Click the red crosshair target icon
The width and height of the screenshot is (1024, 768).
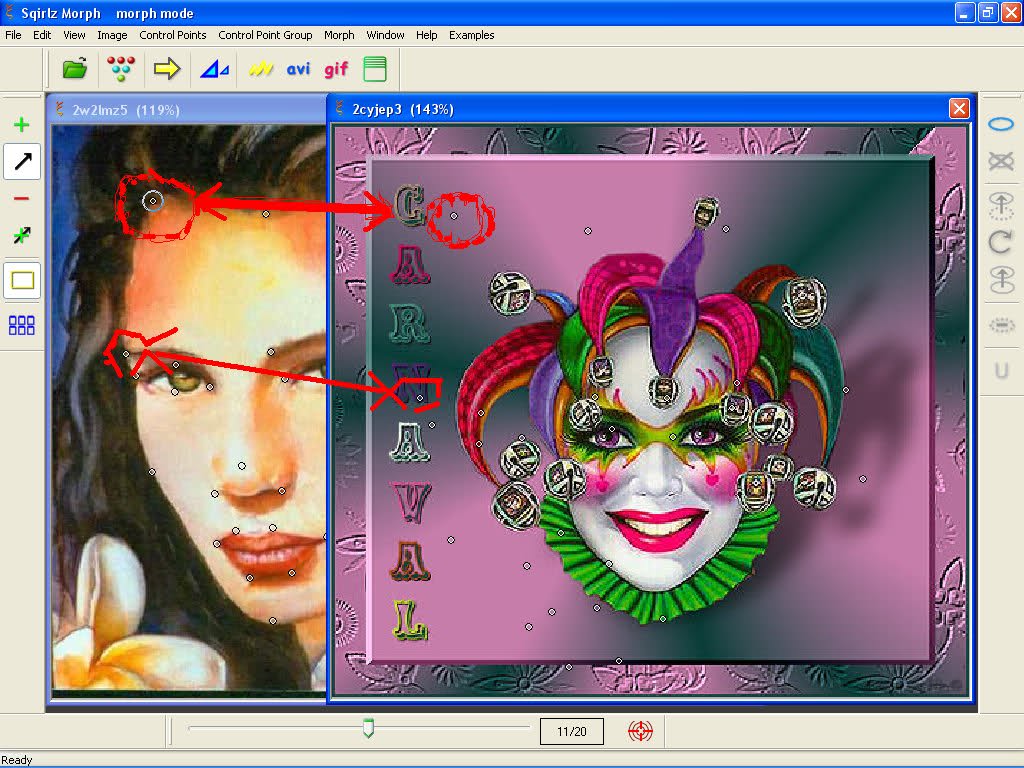point(640,731)
